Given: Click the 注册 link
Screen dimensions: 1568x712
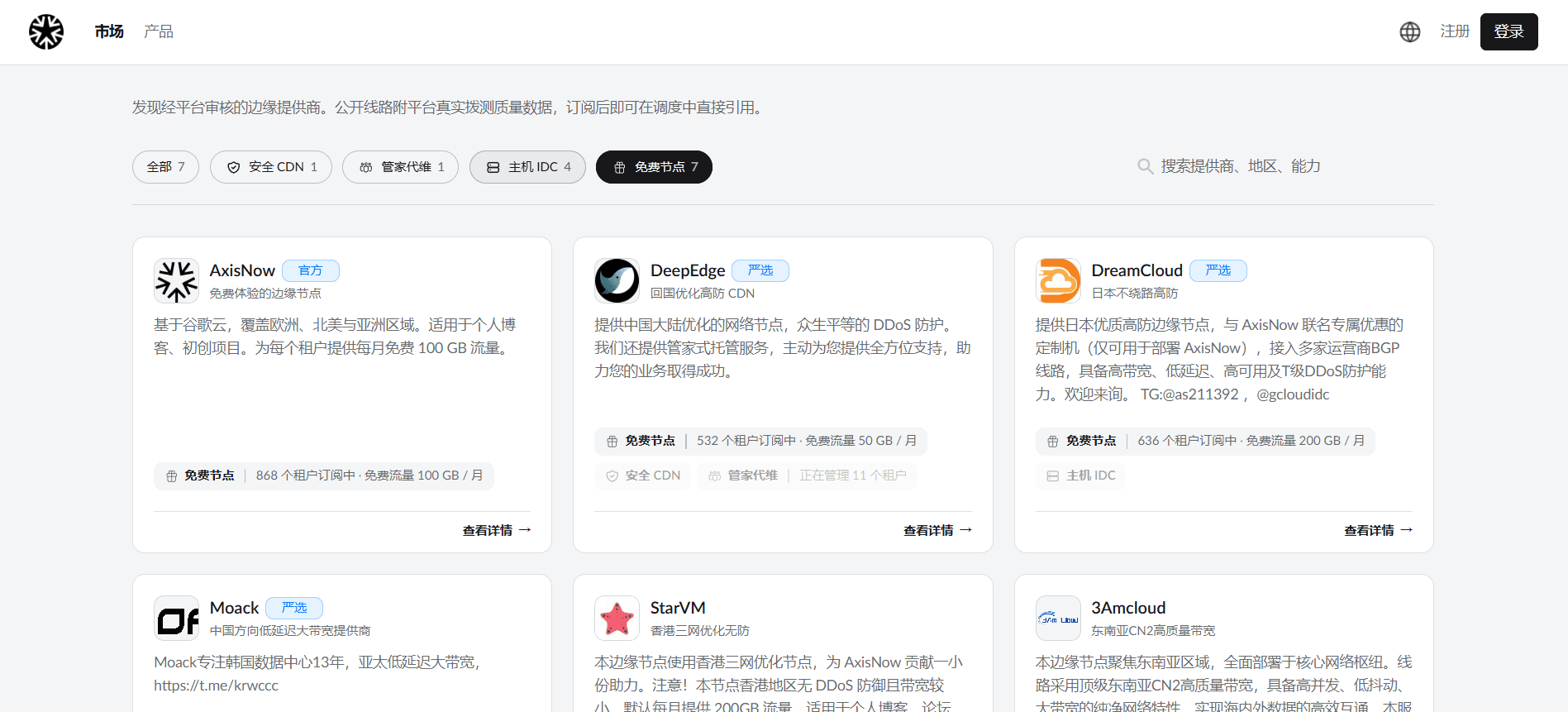Looking at the screenshot, I should pyautogui.click(x=1455, y=31).
